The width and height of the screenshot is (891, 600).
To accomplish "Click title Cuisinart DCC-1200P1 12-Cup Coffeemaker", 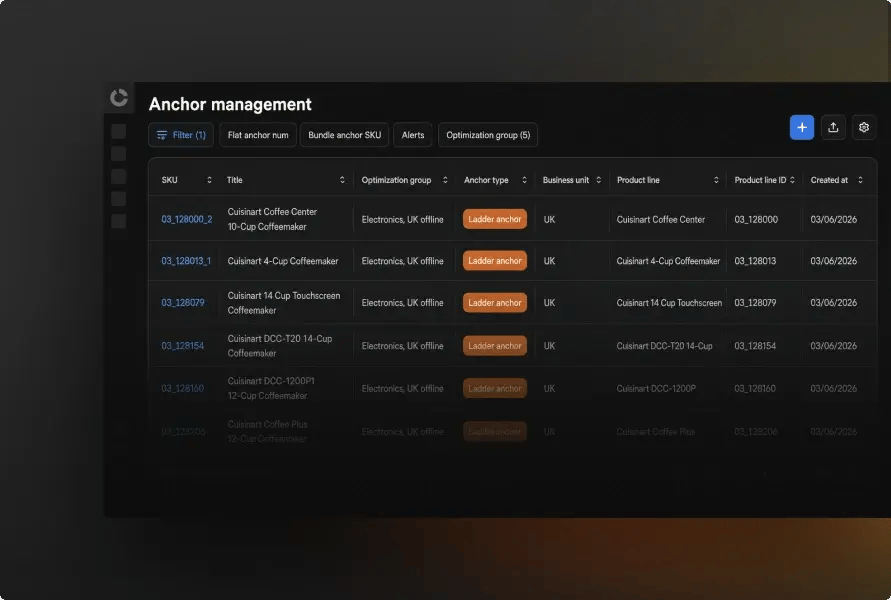I will (x=271, y=389).
